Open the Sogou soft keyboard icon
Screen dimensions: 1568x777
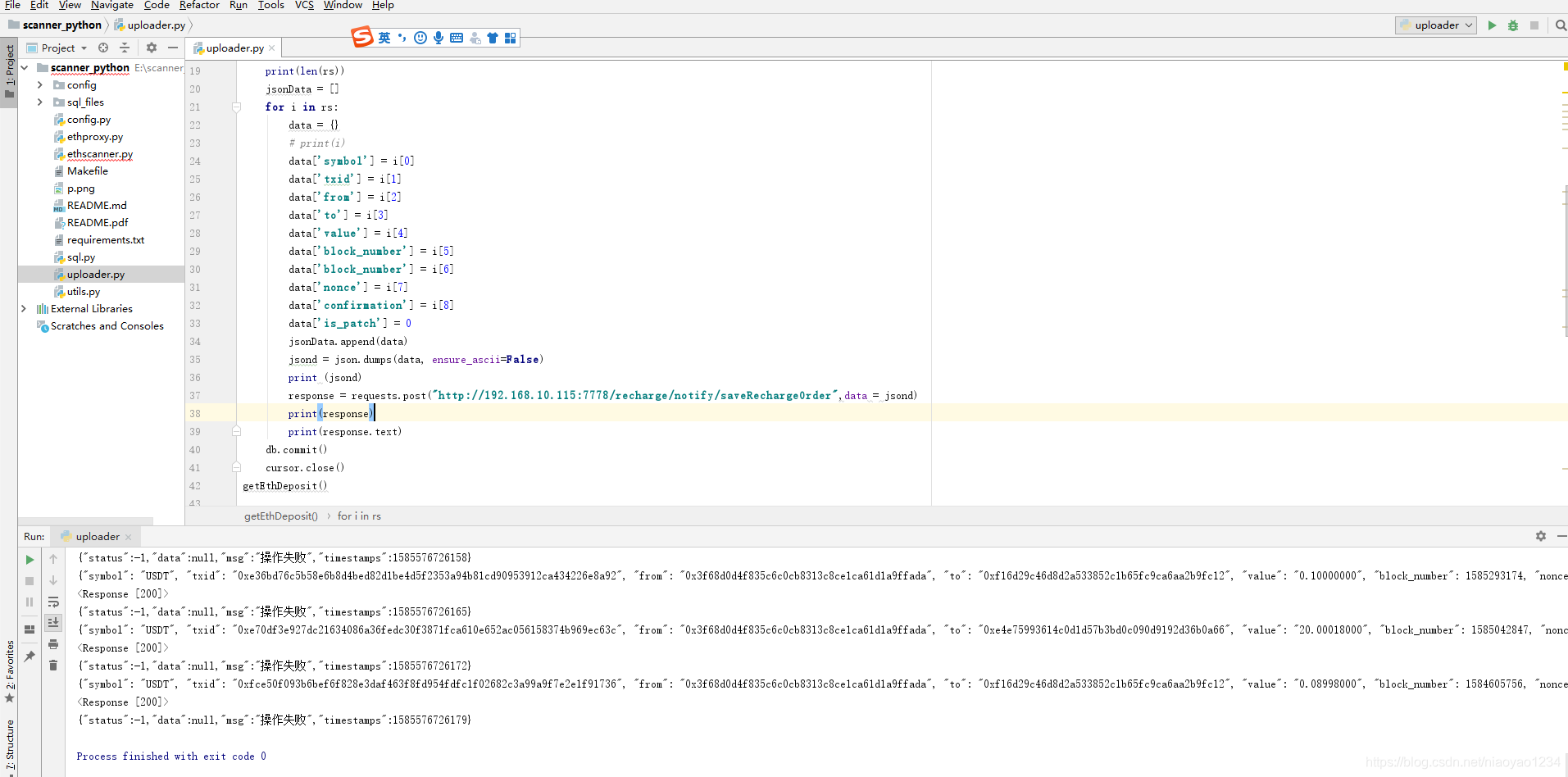point(457,38)
